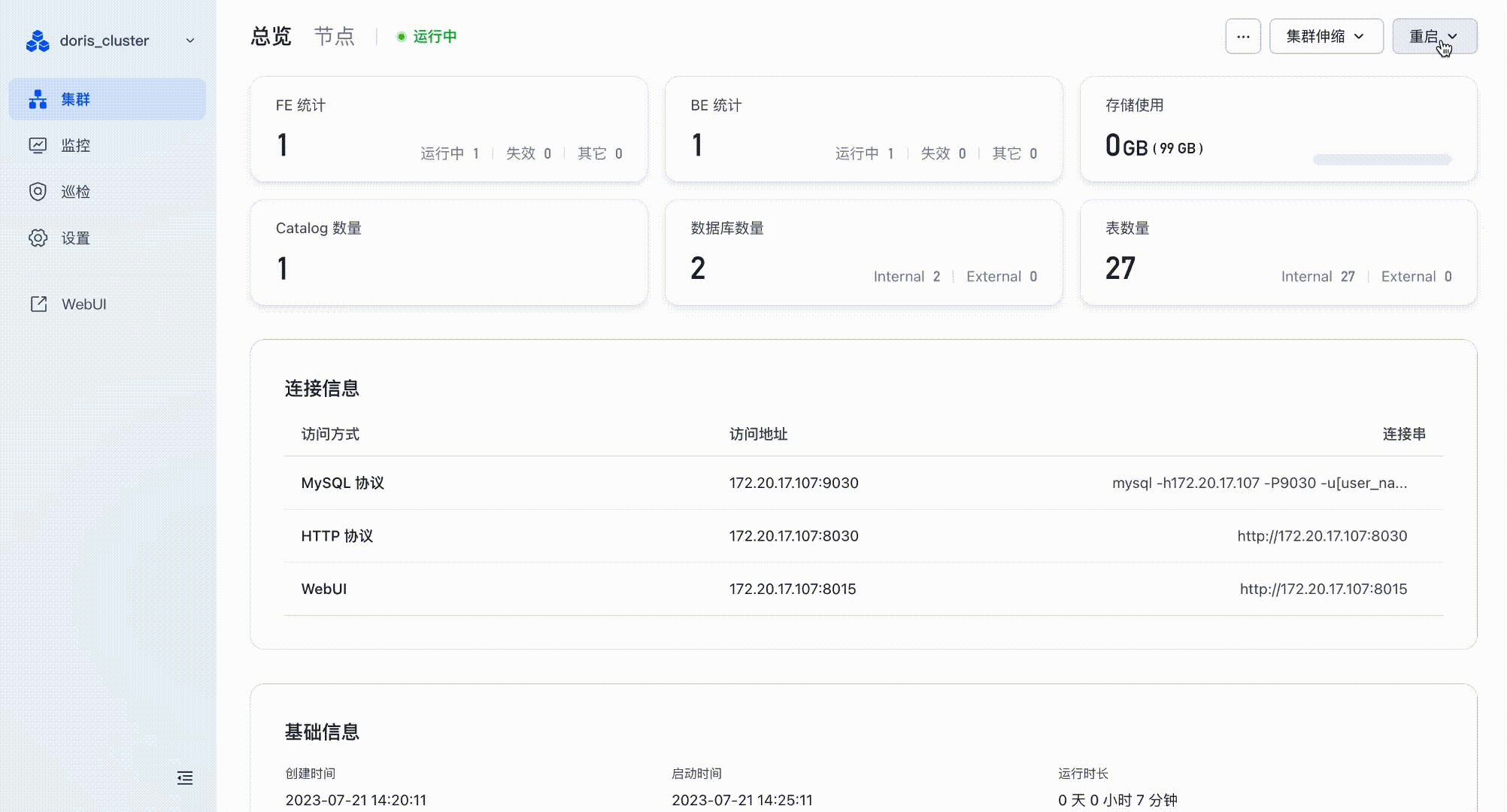
Task: Expand the doris_cluster selector dropdown
Action: (189, 41)
